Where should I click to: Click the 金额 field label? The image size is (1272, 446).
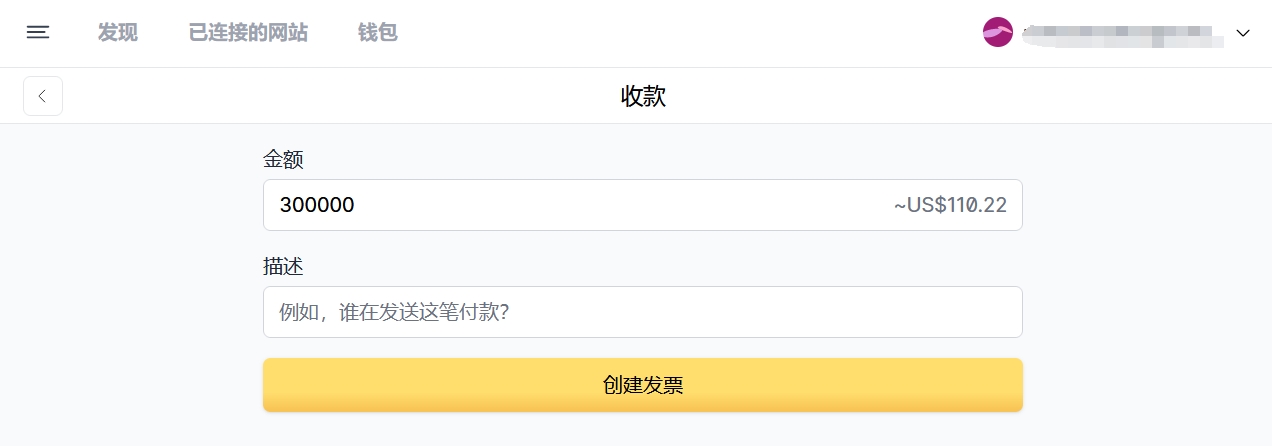(x=283, y=159)
